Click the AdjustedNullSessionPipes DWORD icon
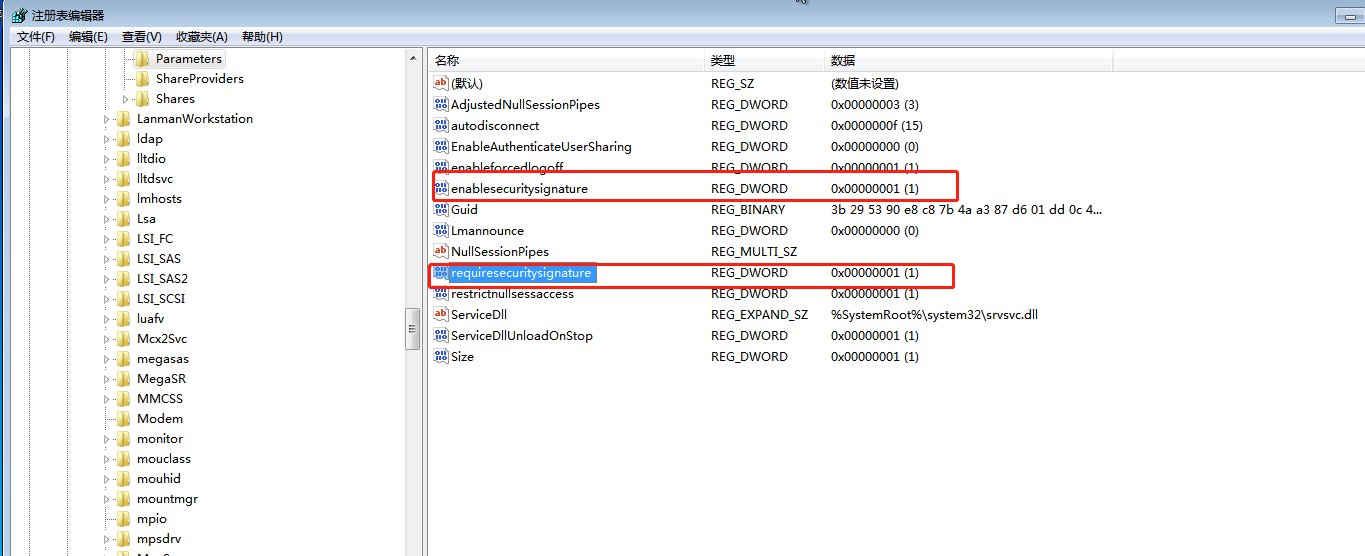This screenshot has width=1365, height=556. [x=441, y=104]
